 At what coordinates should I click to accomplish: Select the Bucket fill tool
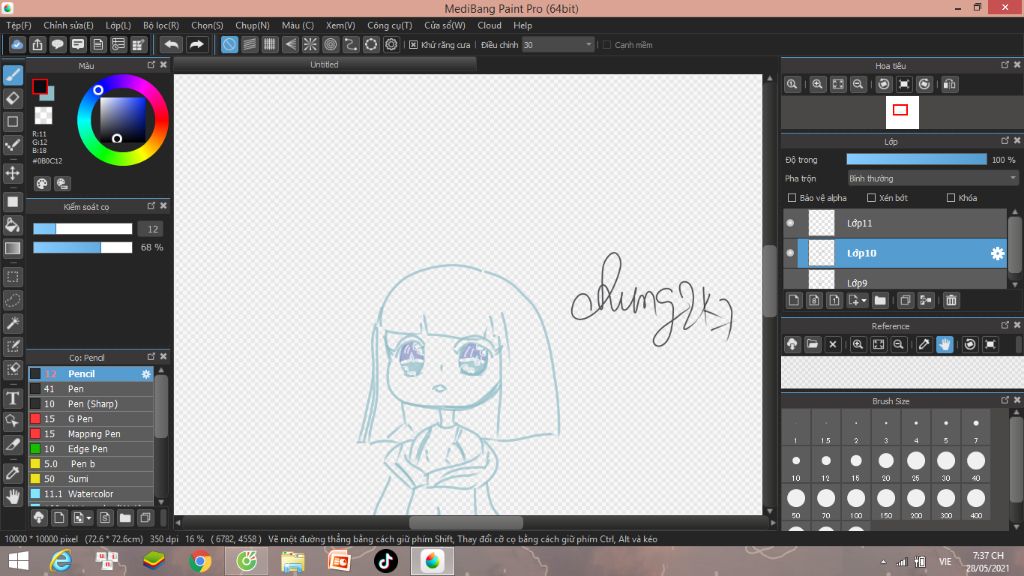point(12,225)
